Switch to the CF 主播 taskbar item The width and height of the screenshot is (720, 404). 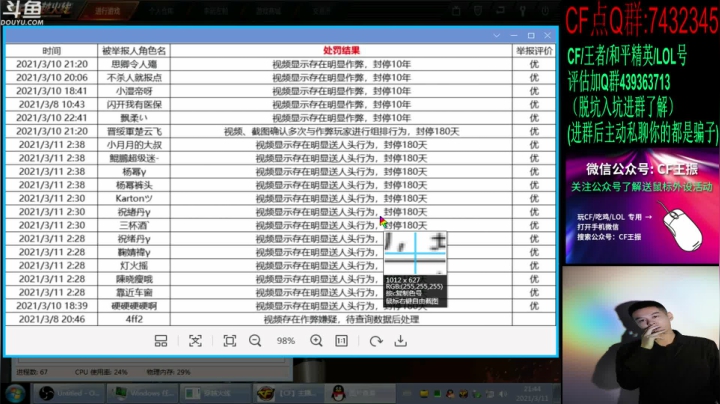(x=288, y=393)
